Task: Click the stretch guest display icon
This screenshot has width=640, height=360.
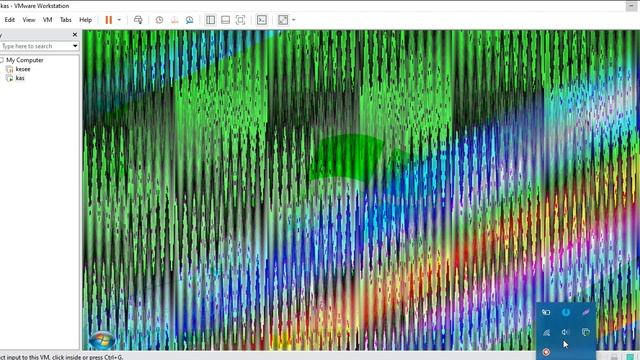Action: 283,20
